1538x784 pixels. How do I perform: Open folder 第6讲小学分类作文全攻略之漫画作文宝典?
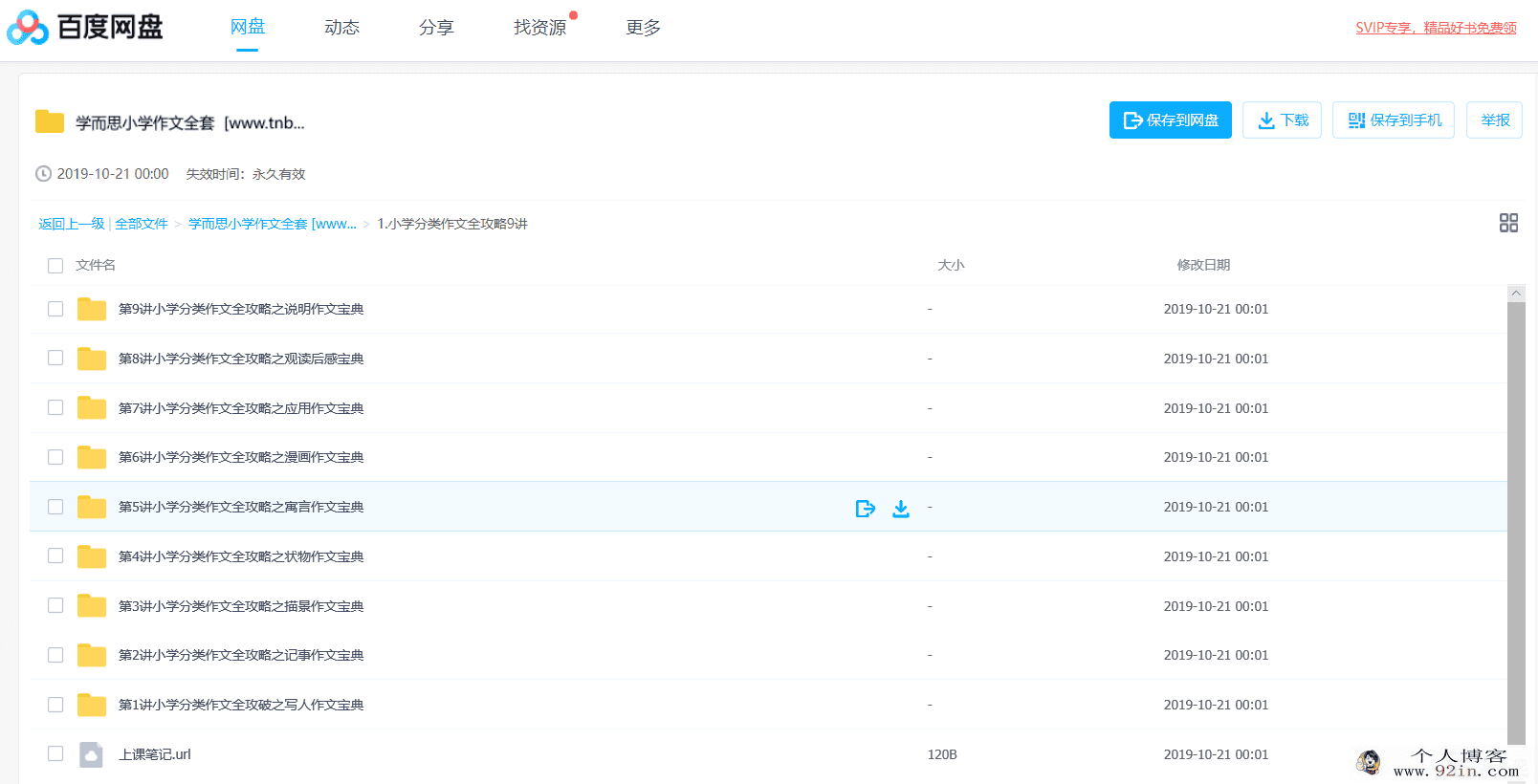[241, 457]
